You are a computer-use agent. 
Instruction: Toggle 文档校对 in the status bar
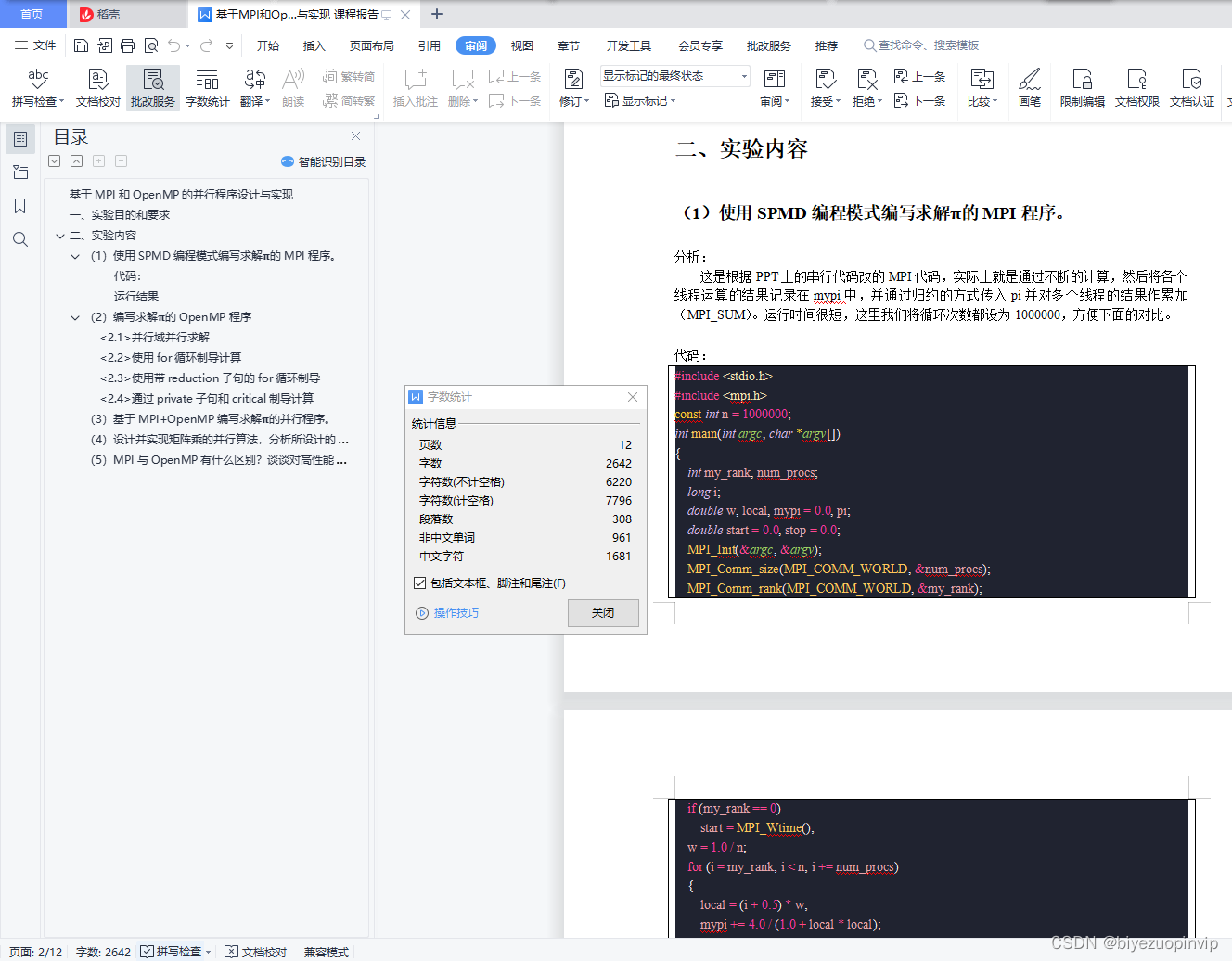click(256, 952)
